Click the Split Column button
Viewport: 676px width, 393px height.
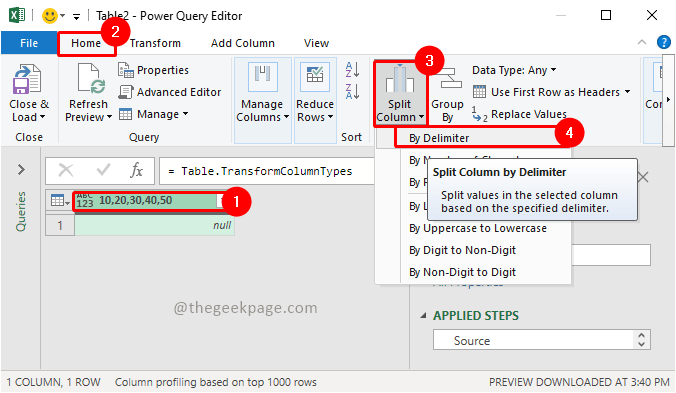click(400, 93)
